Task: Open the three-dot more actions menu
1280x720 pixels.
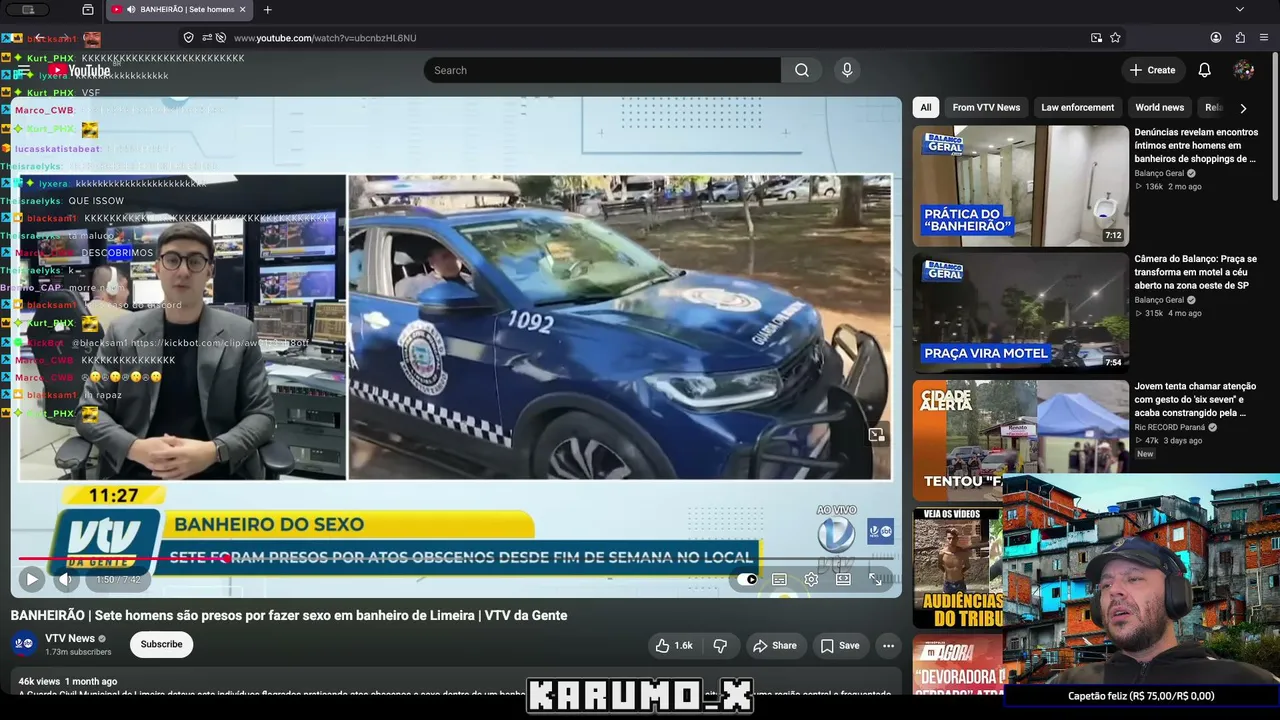Action: (888, 646)
